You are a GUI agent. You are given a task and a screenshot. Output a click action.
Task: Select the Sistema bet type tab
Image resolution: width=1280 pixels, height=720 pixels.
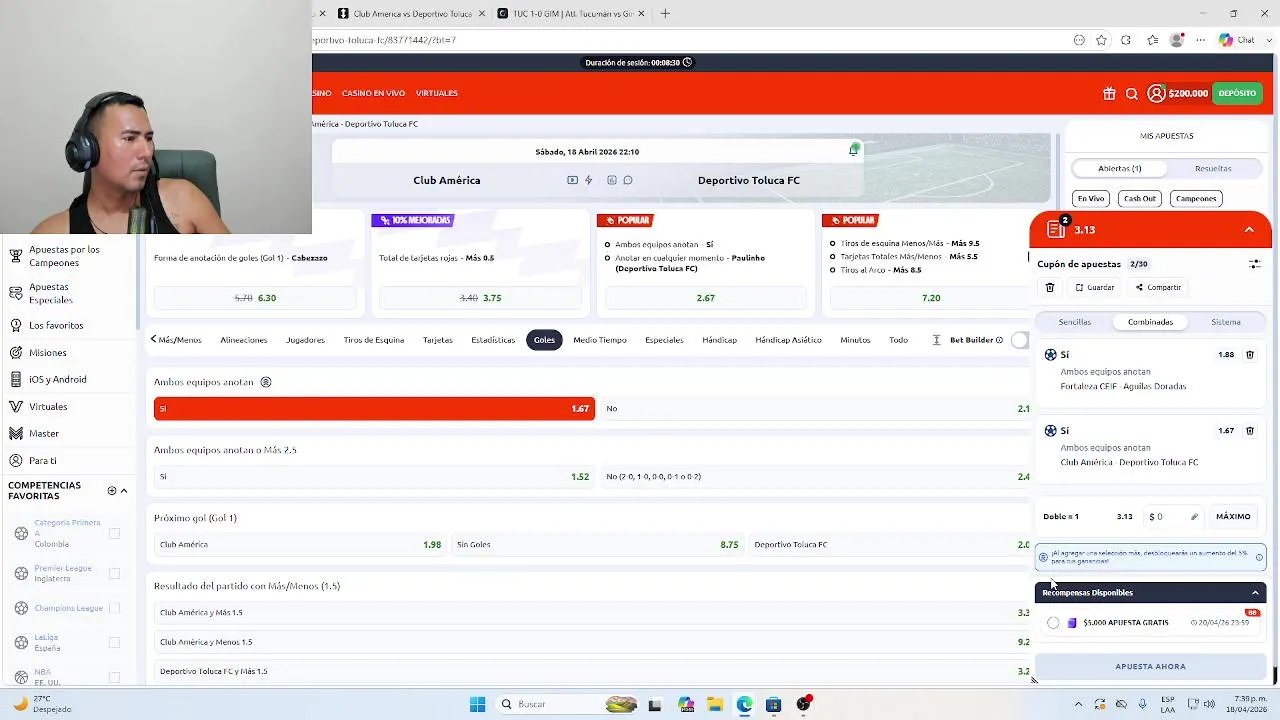1226,322
